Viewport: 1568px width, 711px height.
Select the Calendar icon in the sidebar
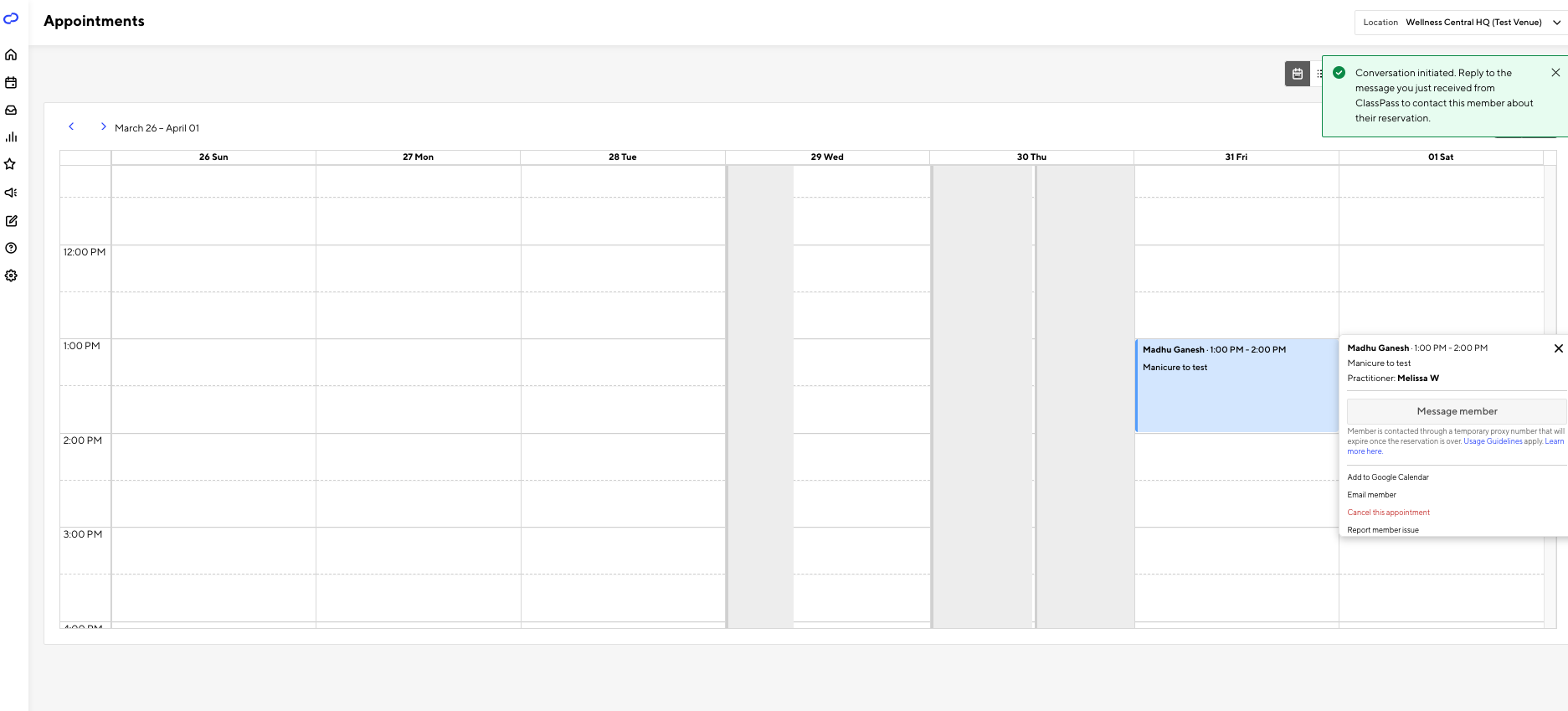[12, 82]
